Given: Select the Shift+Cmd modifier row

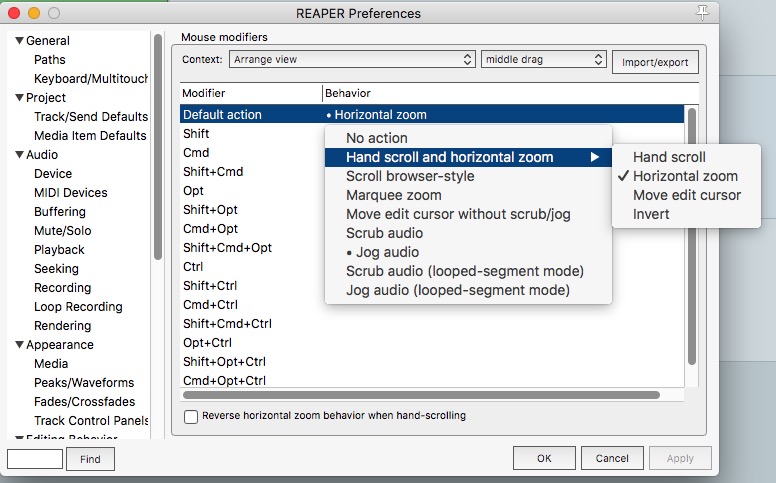Looking at the screenshot, I should (213, 172).
